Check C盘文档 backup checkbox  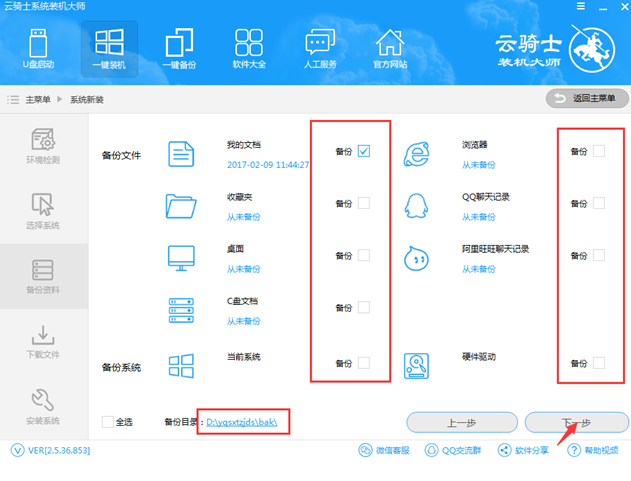364,307
